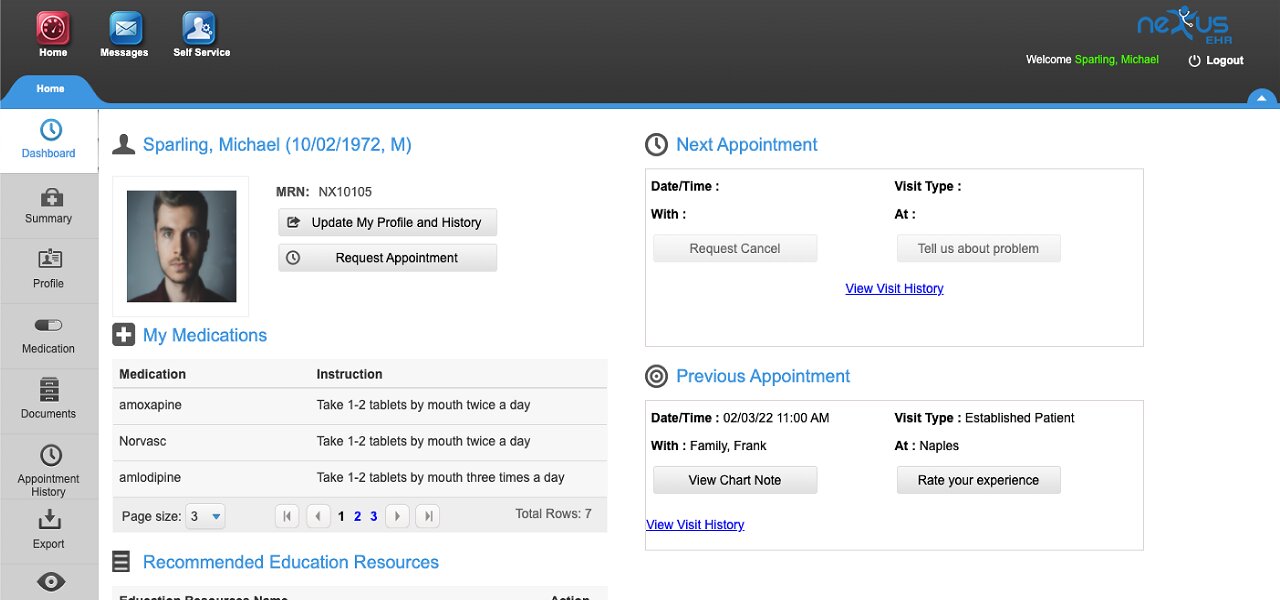Go to Profile in the sidebar
The height and width of the screenshot is (600, 1280).
coord(50,260)
